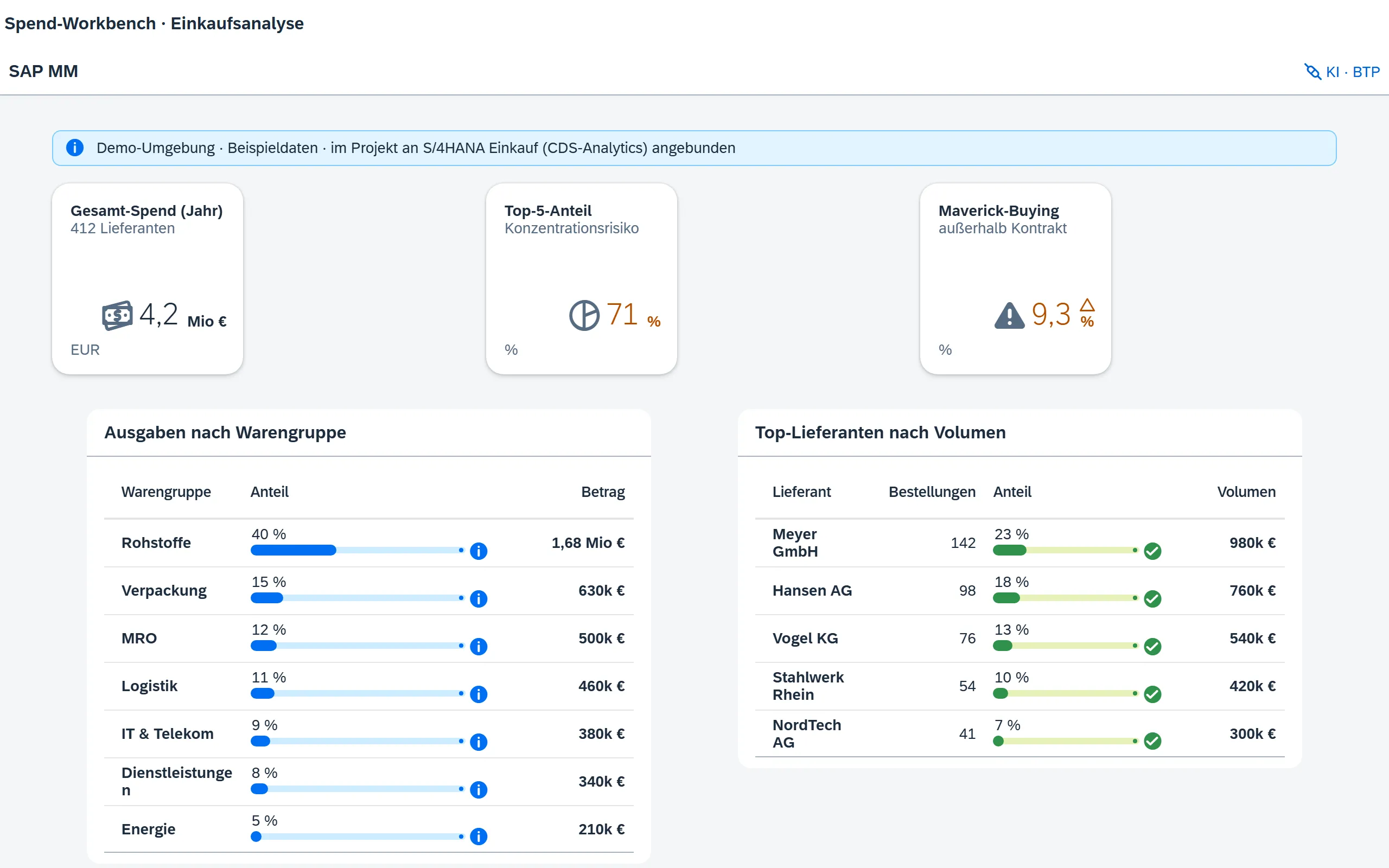This screenshot has width=1389, height=868.
Task: Select supplier Hansen AG
Action: click(812, 590)
